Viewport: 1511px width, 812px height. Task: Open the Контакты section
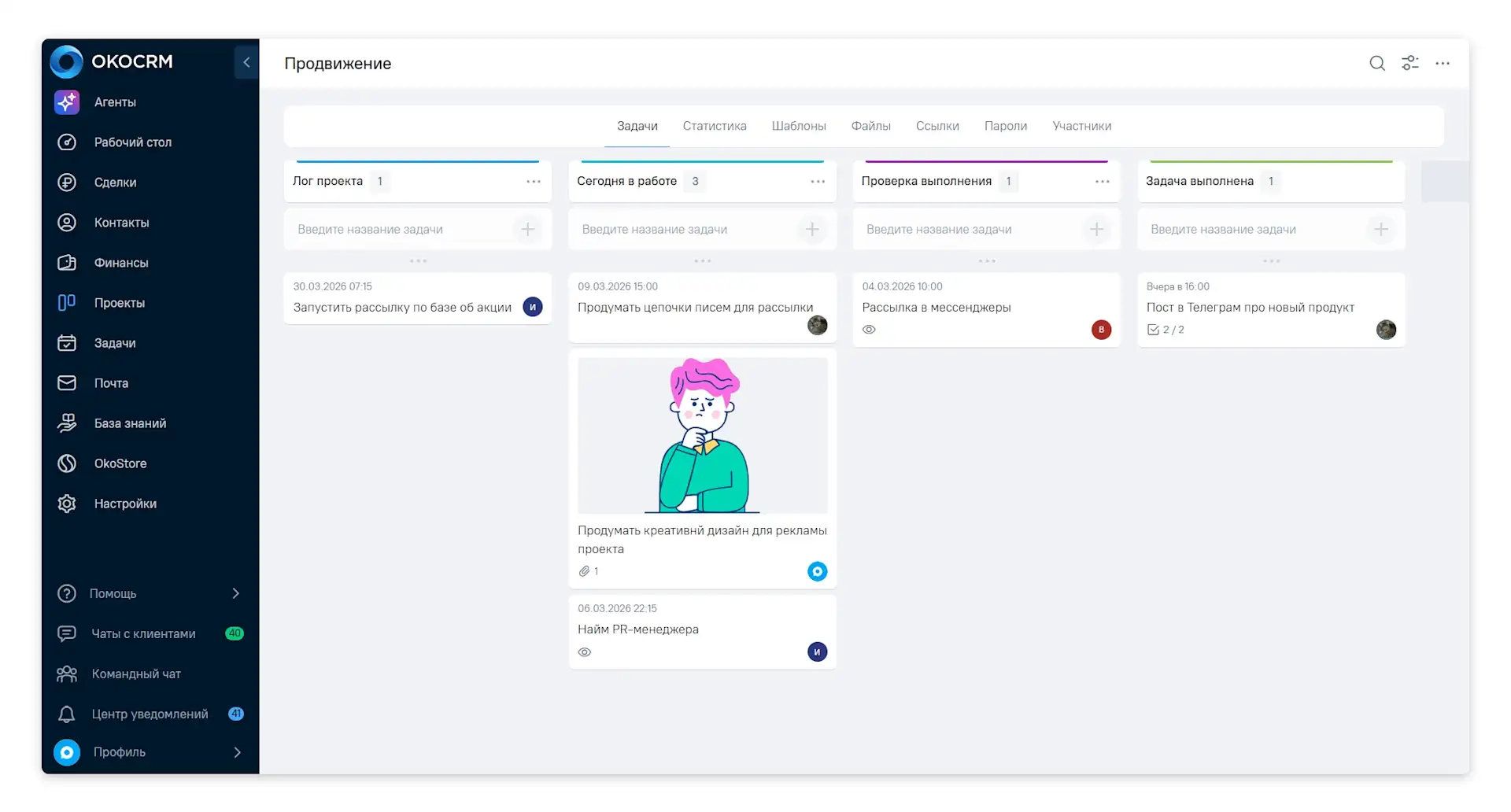click(x=121, y=223)
